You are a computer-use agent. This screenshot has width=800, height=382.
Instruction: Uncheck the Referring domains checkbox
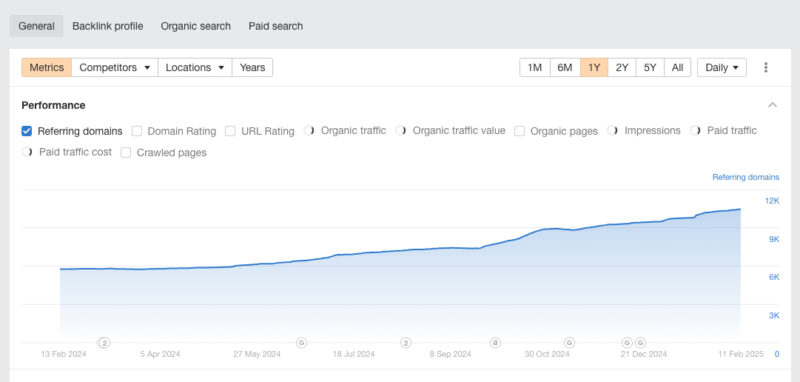(27, 131)
